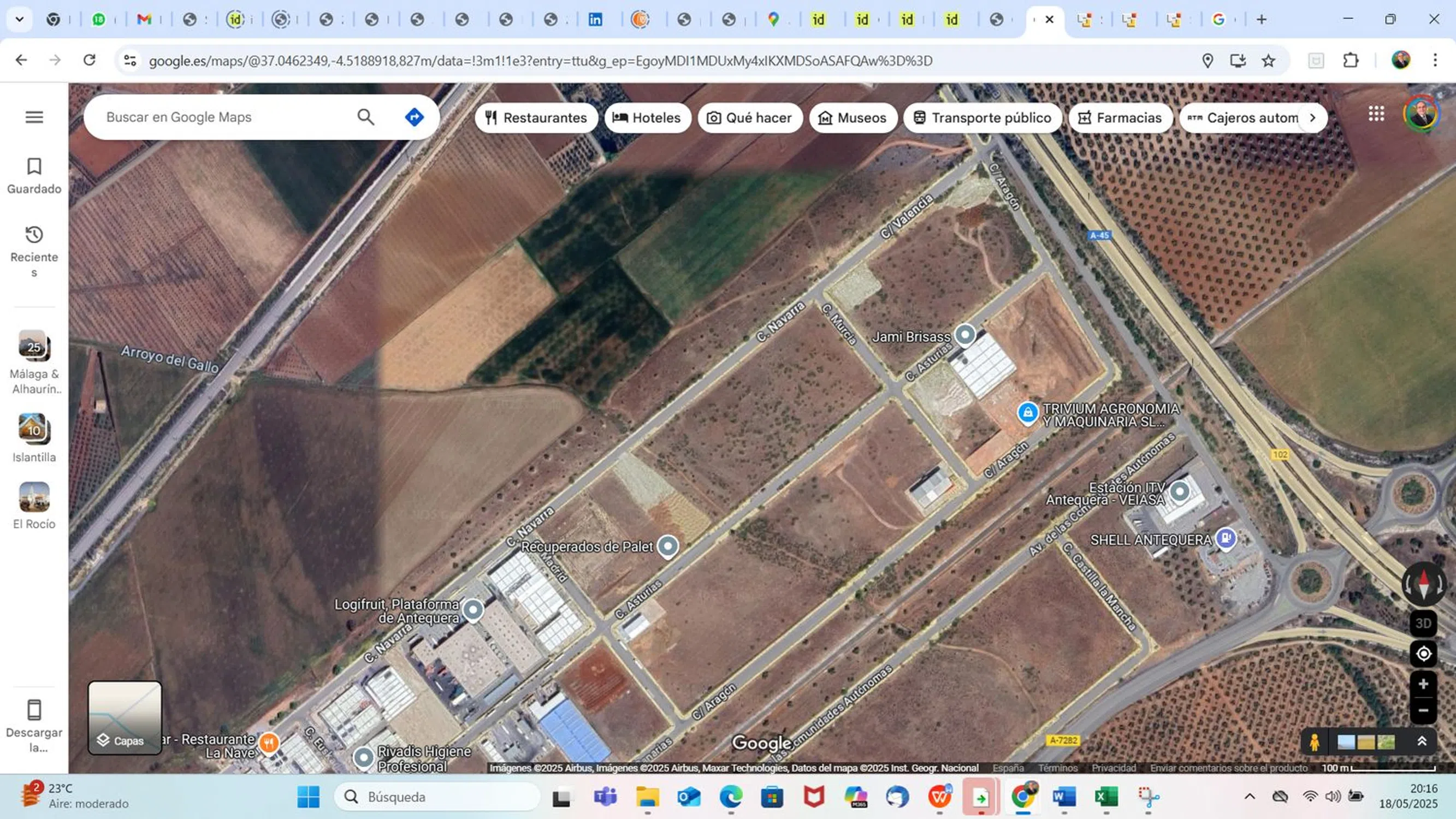1456x819 pixels.
Task: Open the Google apps grid
Action: tap(1376, 114)
